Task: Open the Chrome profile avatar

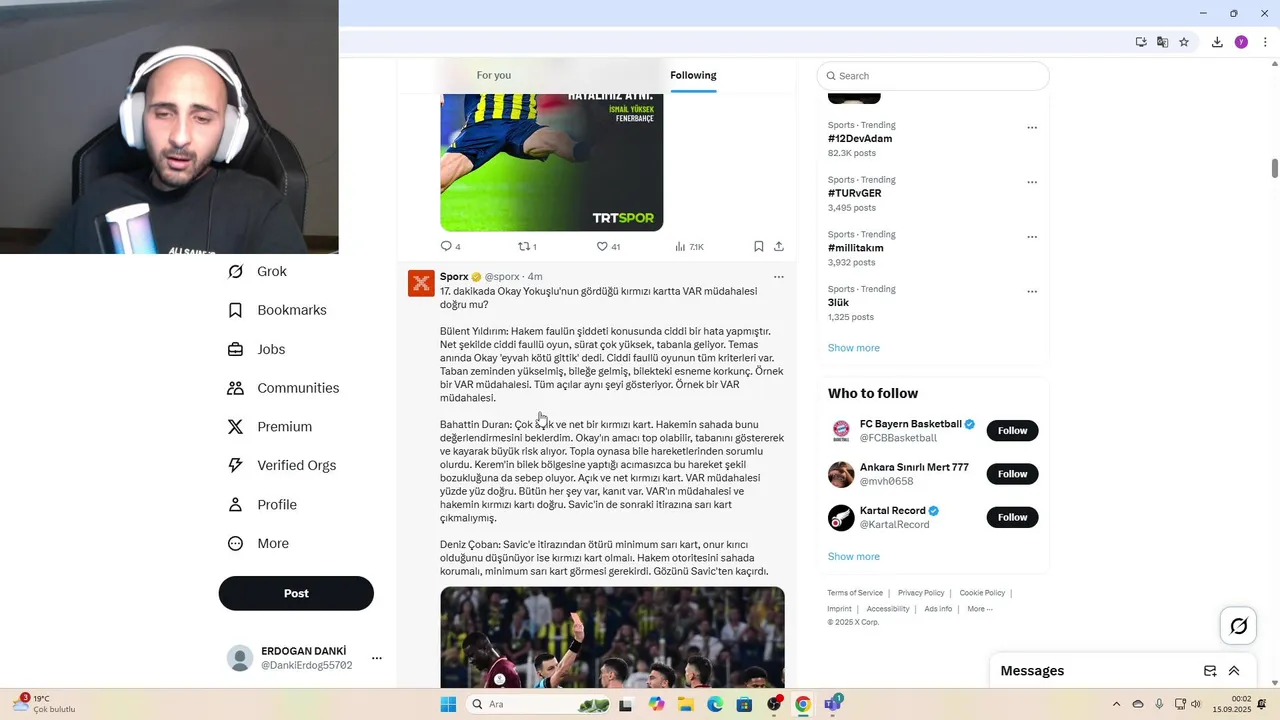Action: pos(1241,42)
